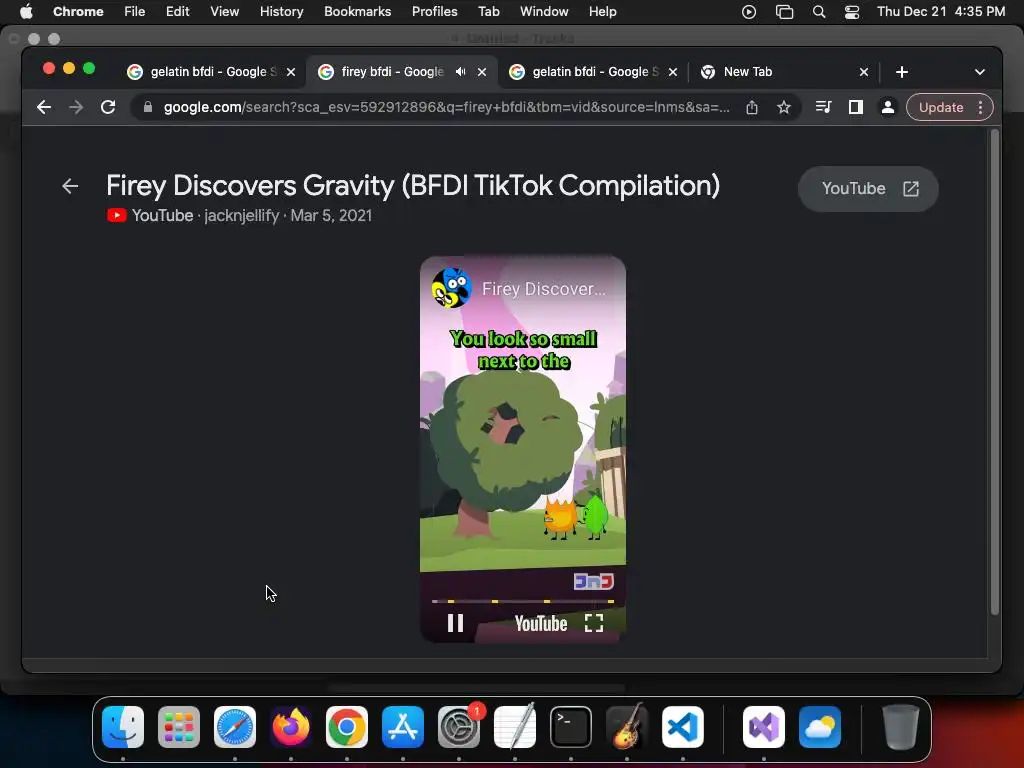
Task: Open the Trash in the dock
Action: coord(901,727)
